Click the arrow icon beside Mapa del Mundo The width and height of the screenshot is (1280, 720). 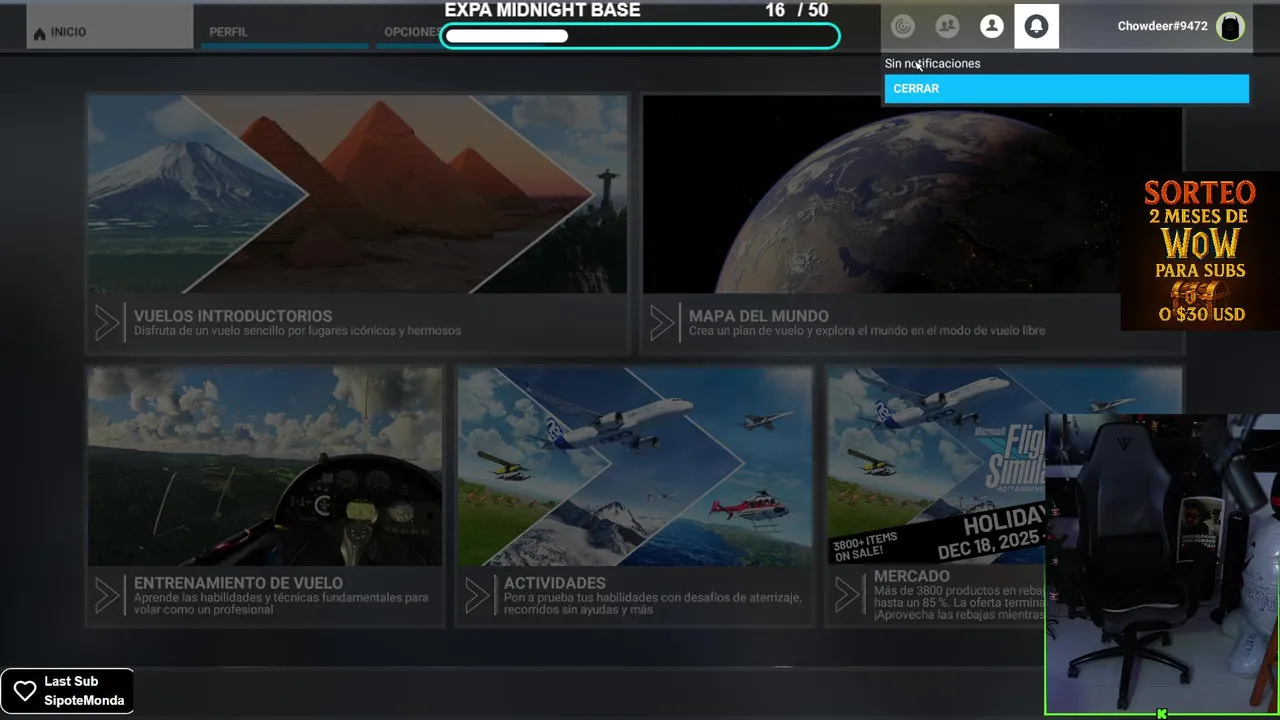[662, 323]
